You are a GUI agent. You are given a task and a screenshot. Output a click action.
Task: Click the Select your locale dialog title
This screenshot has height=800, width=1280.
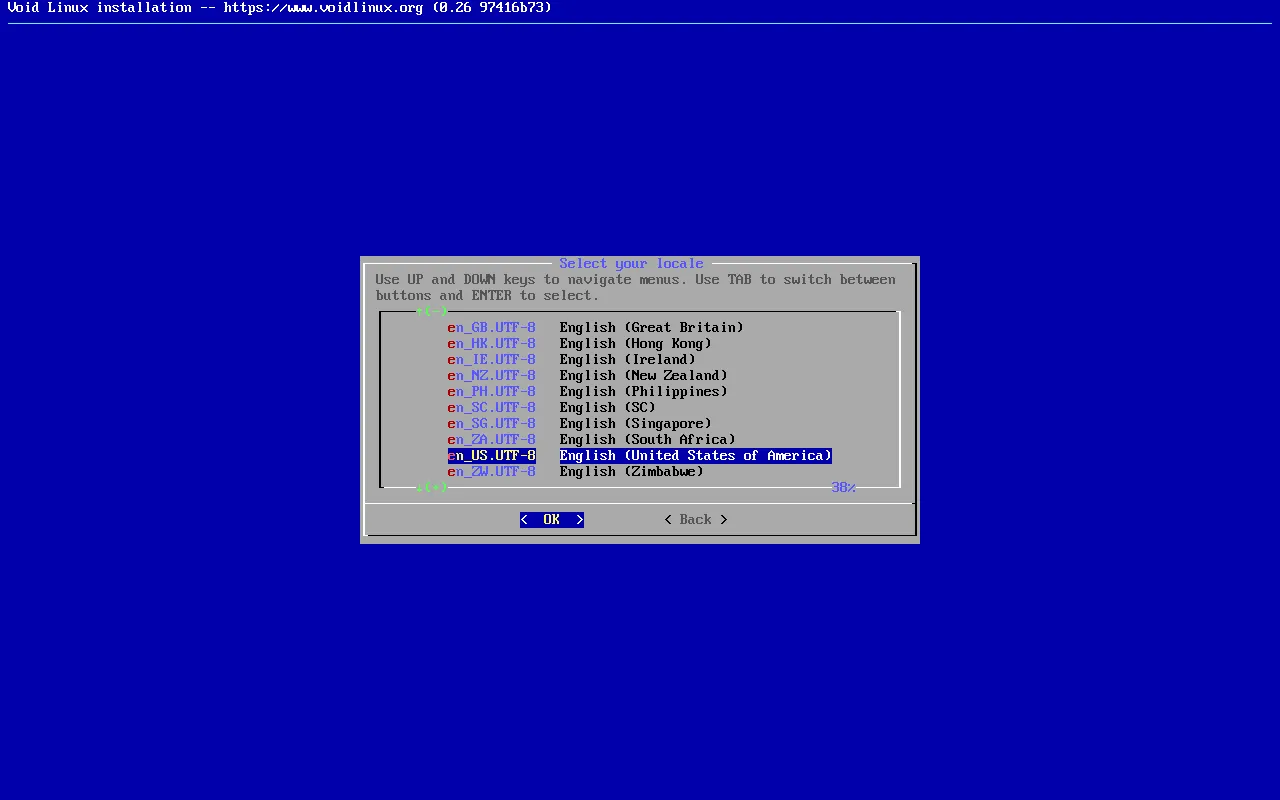click(632, 264)
